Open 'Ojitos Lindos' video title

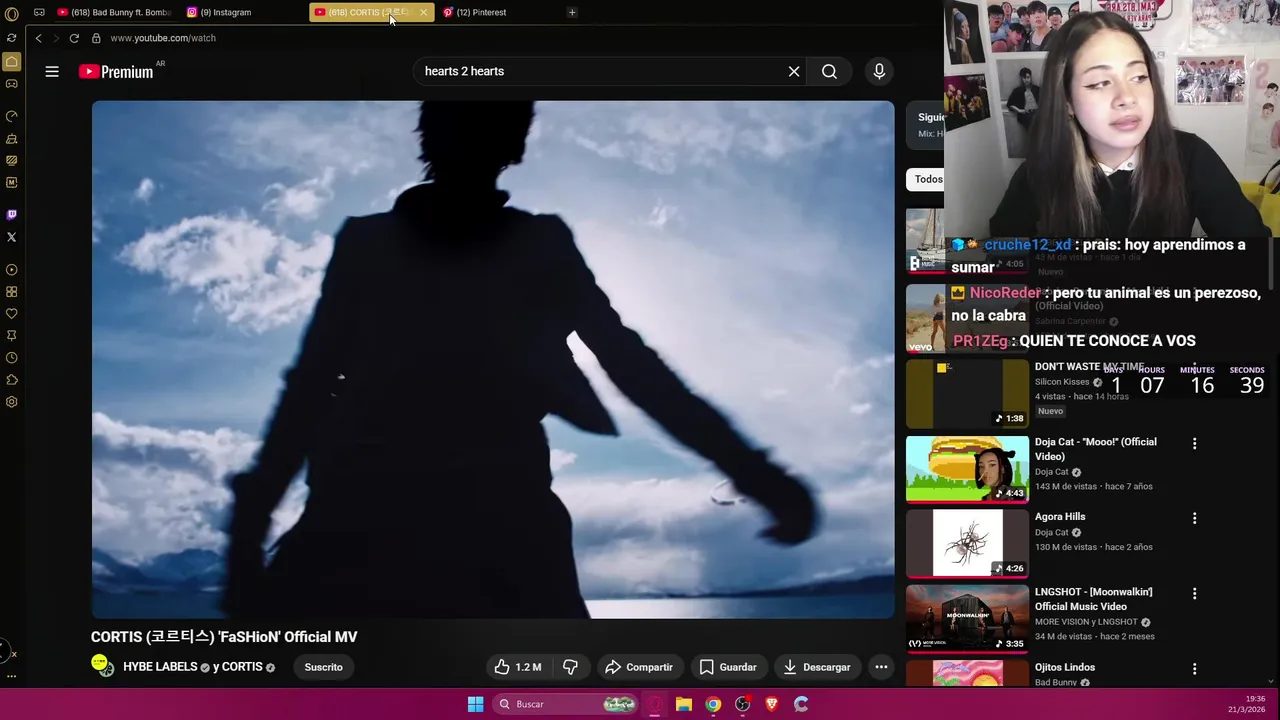click(x=1065, y=667)
